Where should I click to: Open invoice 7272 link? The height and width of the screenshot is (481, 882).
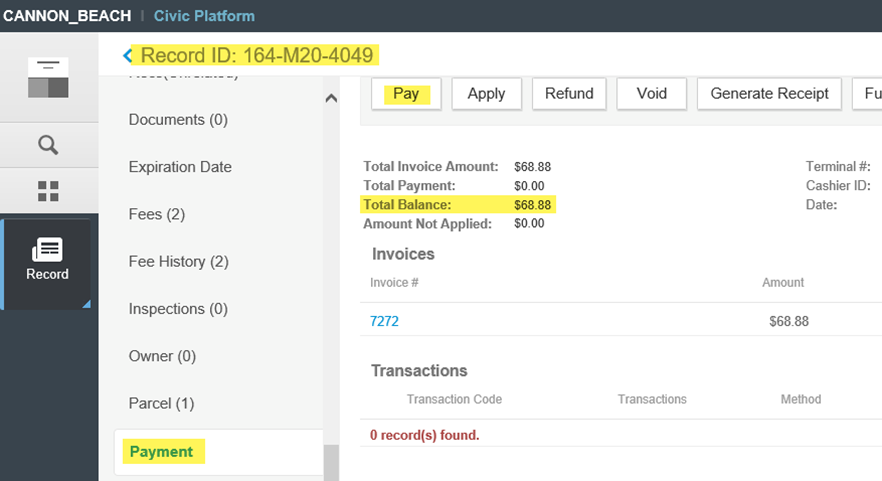[385, 322]
